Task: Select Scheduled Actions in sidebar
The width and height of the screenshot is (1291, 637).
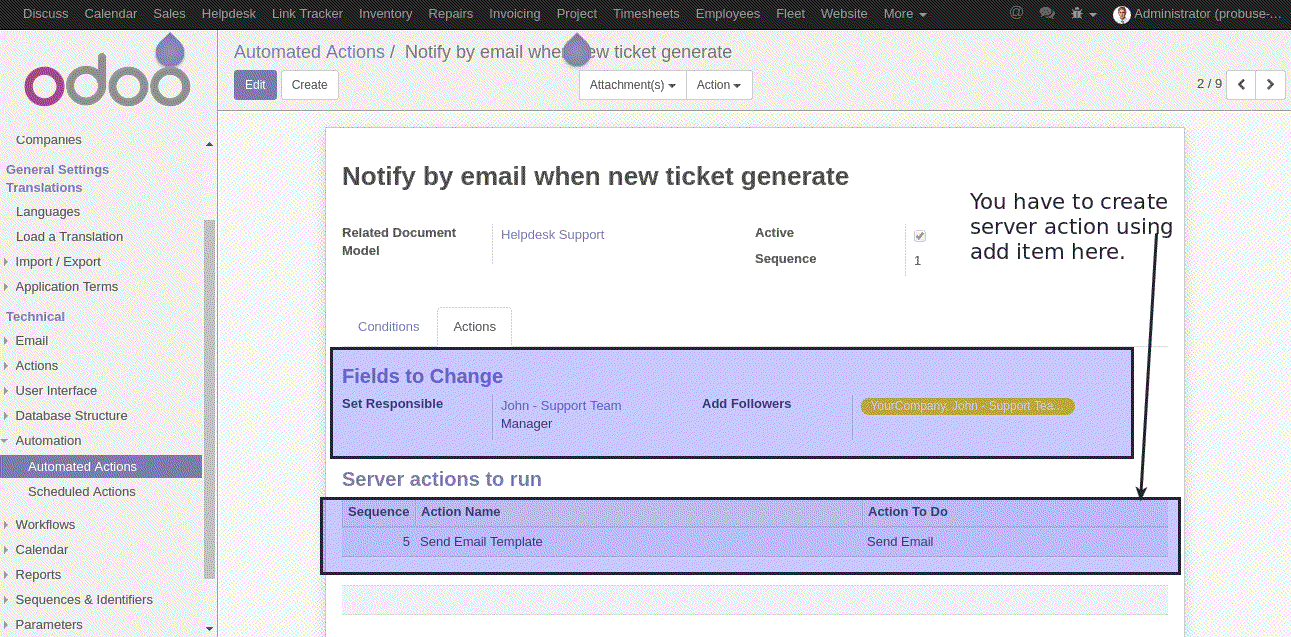Action: (82, 492)
